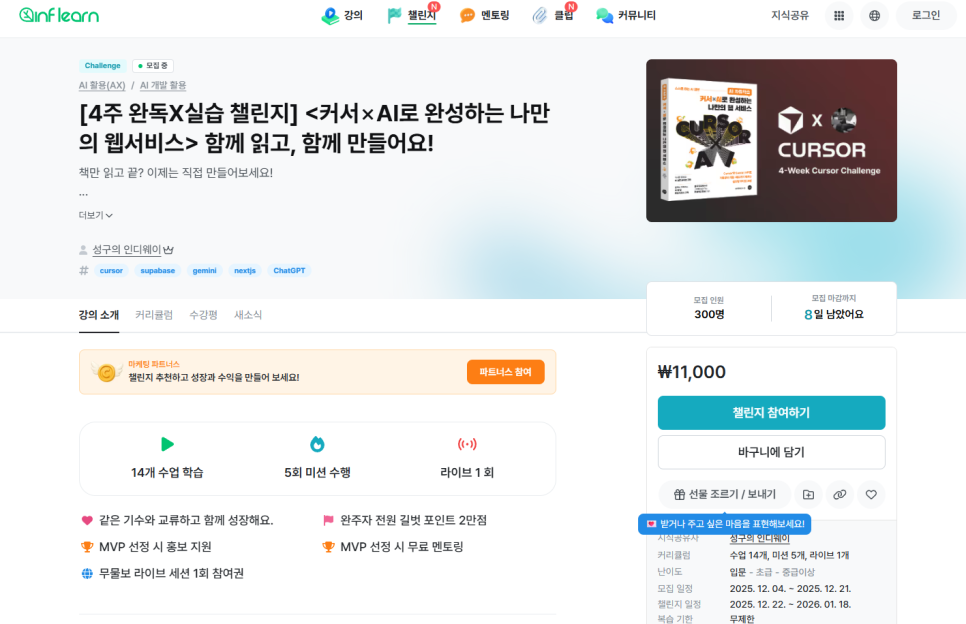Open the AI 개발 활용 category link
The image size is (966, 624).
point(163,86)
